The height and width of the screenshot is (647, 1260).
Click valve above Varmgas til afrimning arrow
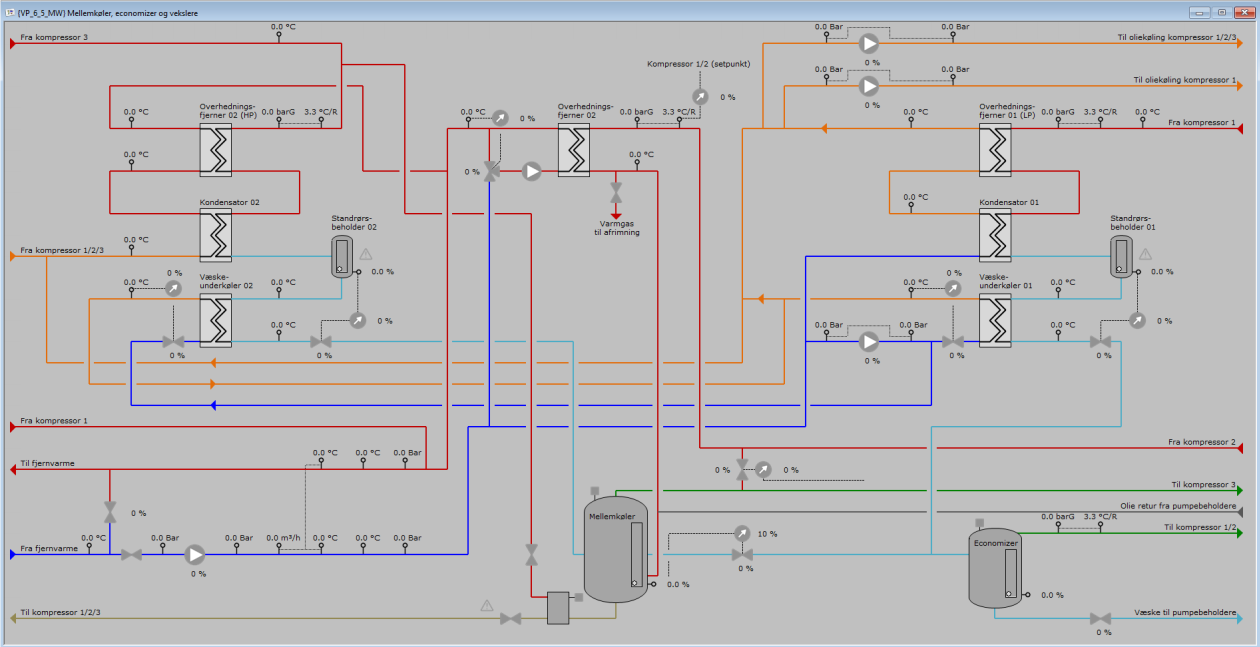point(616,190)
